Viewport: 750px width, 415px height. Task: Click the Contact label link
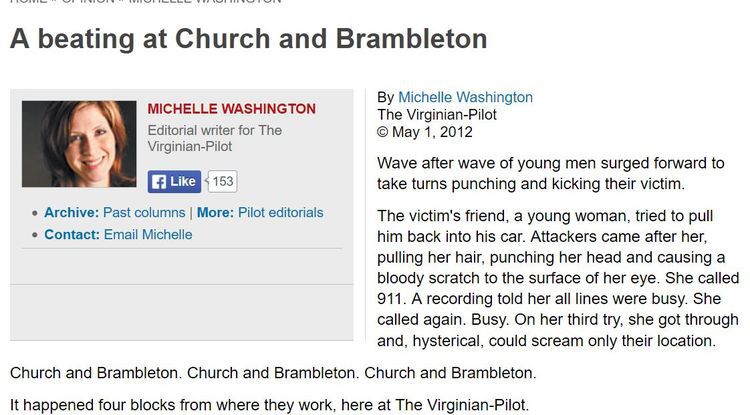[72, 235]
